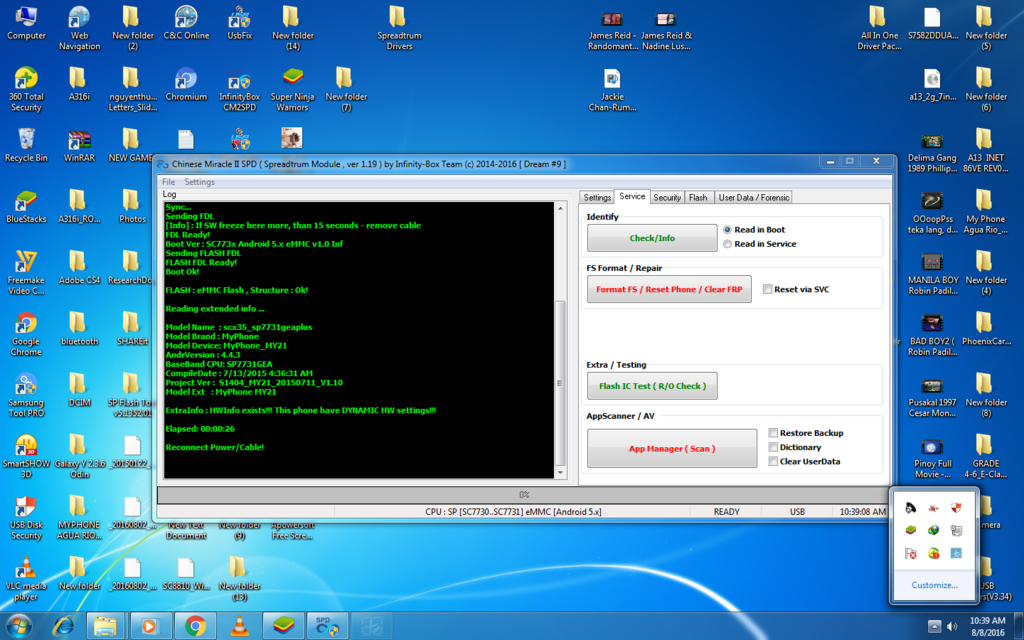1024x640 pixels.
Task: Select the Super Ninja Warriors desktop icon
Action: coord(293,89)
